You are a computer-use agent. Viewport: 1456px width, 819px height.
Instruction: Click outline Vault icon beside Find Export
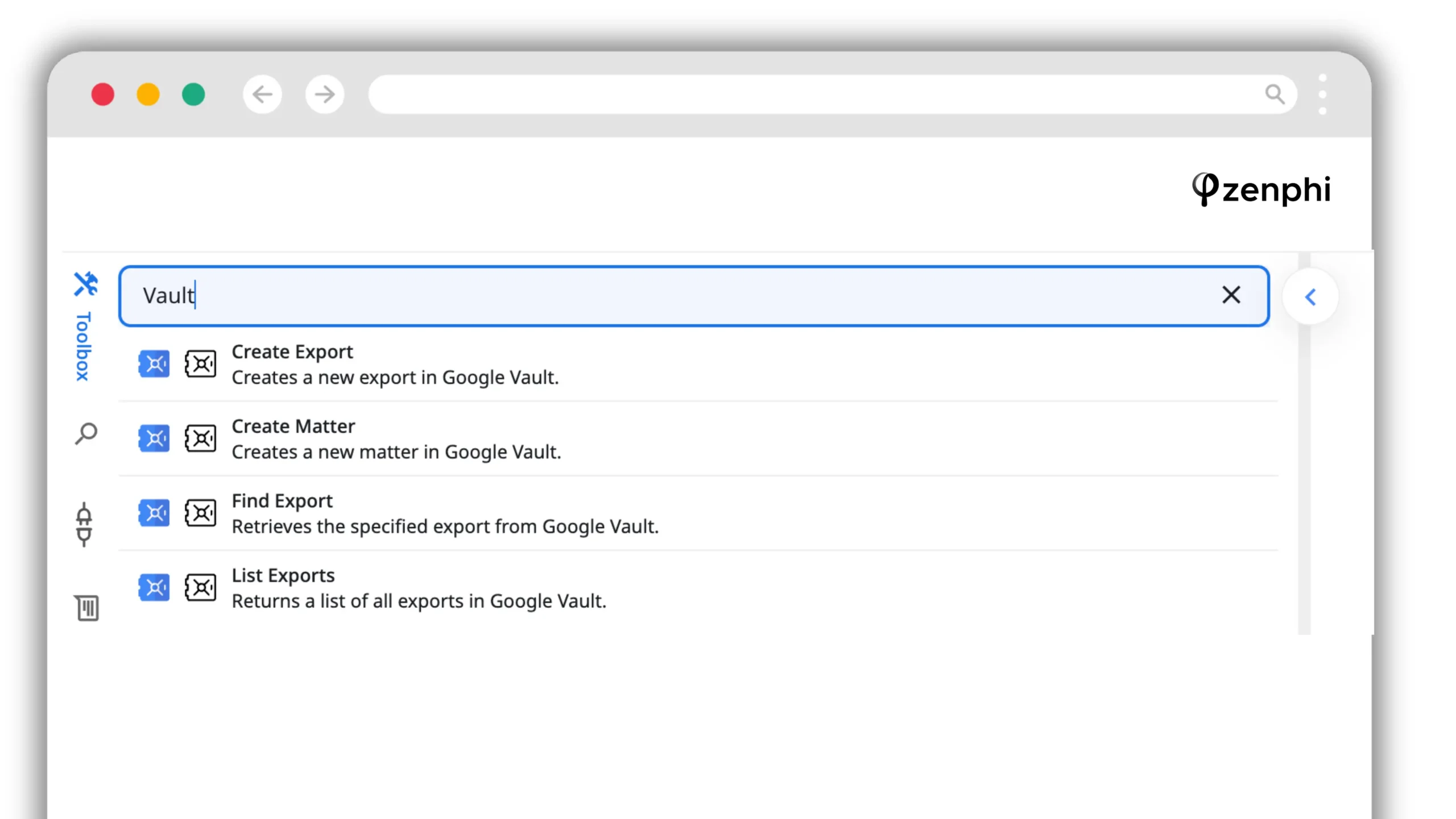pos(200,513)
